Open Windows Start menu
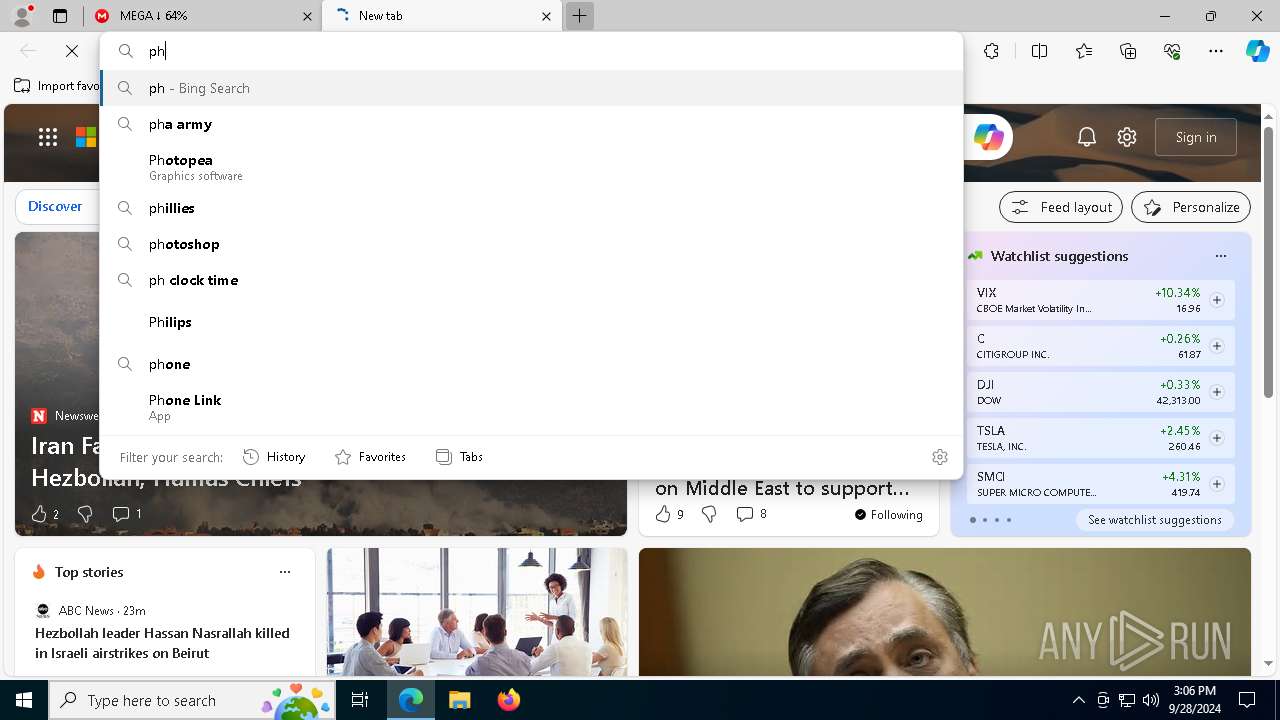This screenshot has height=720, width=1280. pos(24,700)
